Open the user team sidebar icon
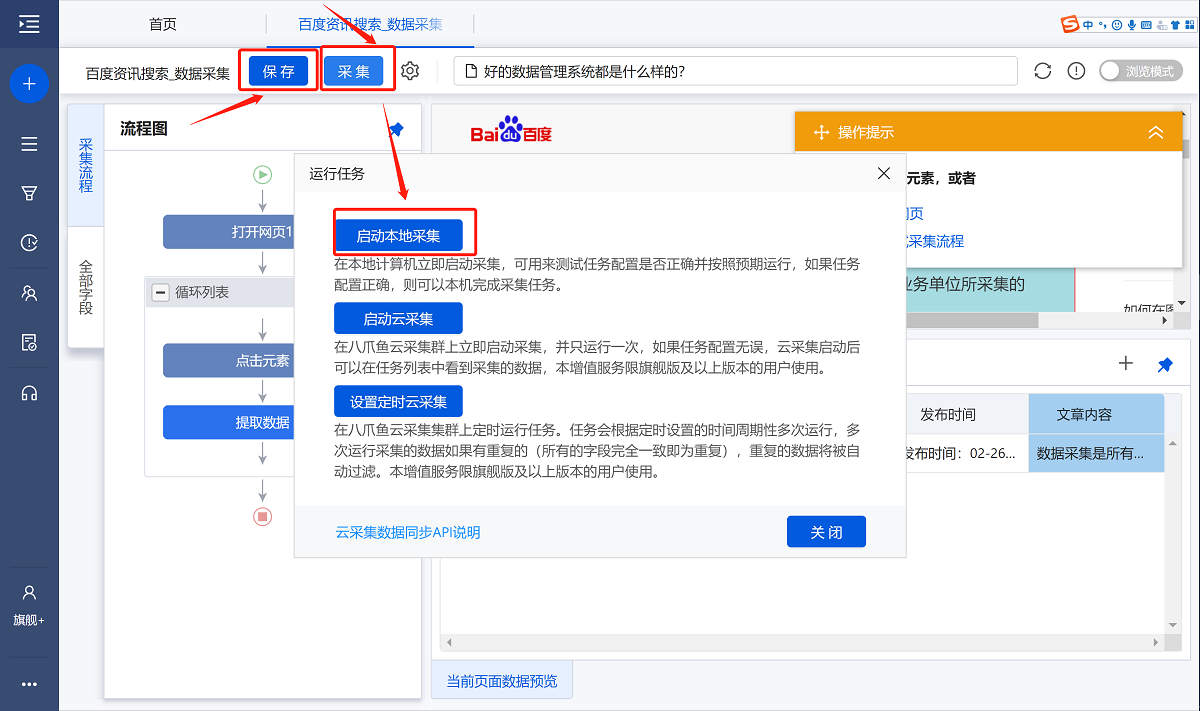1200x711 pixels. tap(29, 293)
